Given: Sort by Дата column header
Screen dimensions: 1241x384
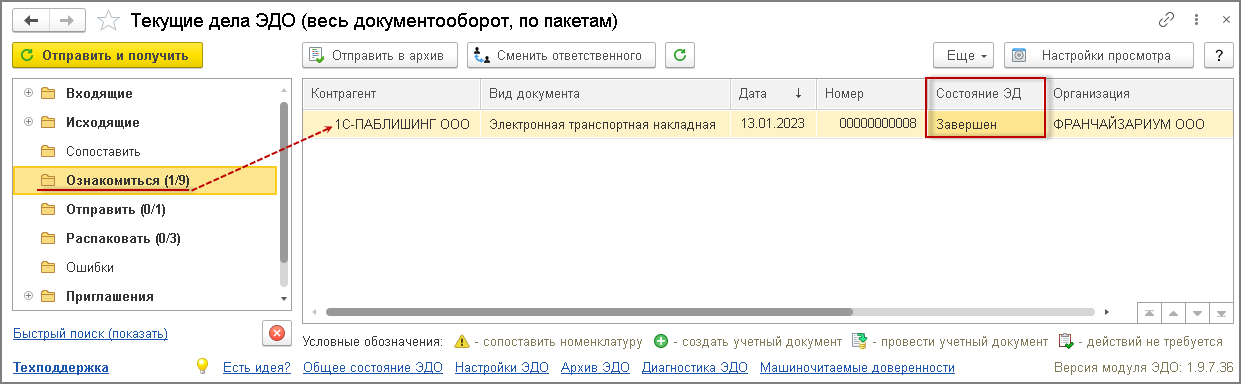Looking at the screenshot, I should point(774,93).
